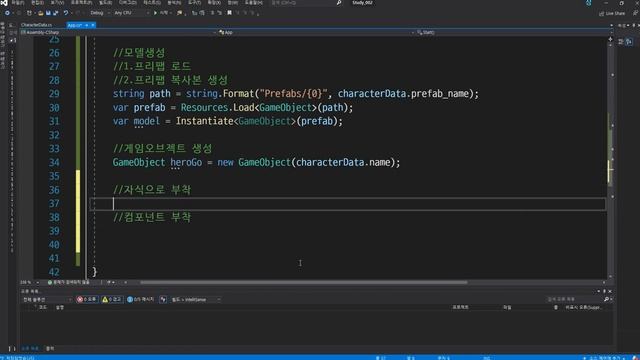Click the split editor icon above the scrollbar
This screenshot has height=360, width=640.
point(610,39)
